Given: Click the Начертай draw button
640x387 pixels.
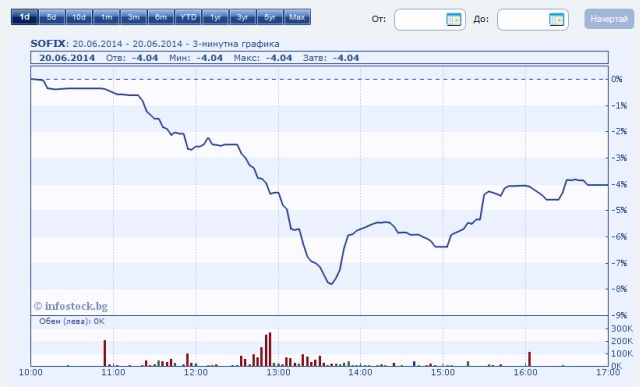Looking at the screenshot, I should pos(609,19).
